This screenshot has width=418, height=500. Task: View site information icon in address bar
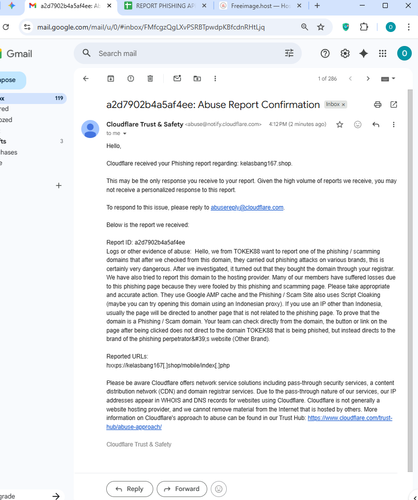tap(27, 27)
